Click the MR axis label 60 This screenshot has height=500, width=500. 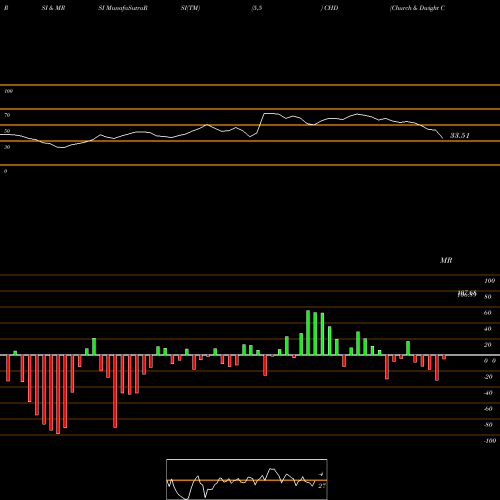(x=487, y=313)
